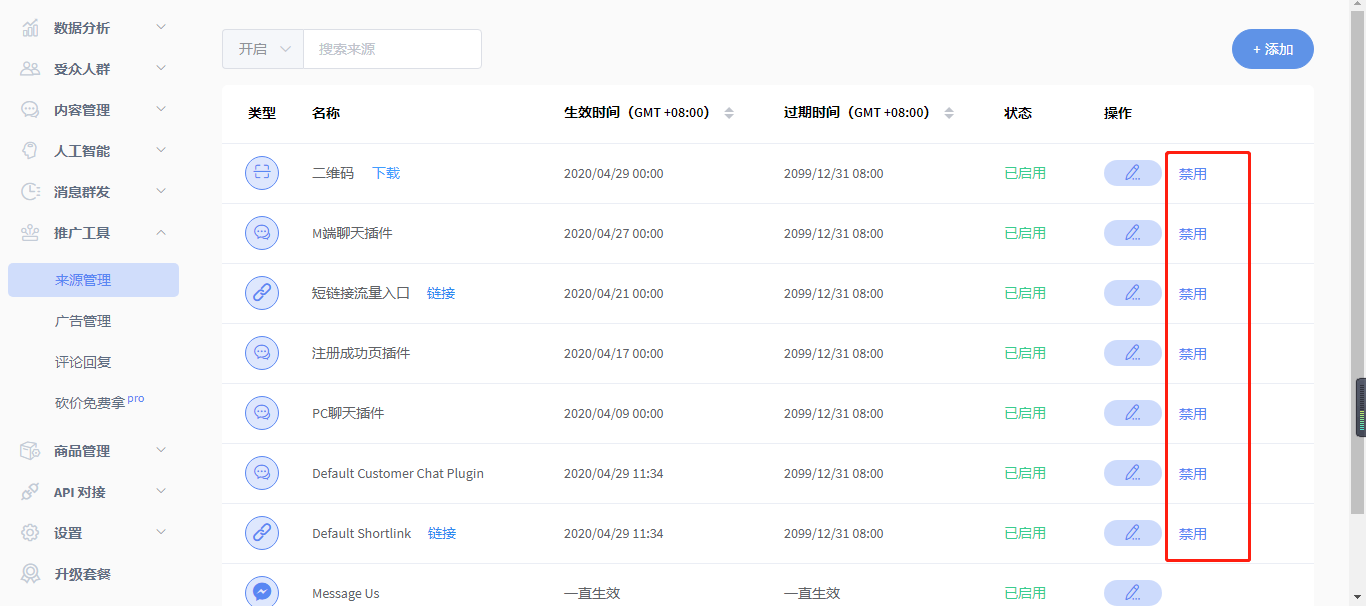
Task: Click the 内容管理 chat bubble sidebar icon
Action: [30, 110]
